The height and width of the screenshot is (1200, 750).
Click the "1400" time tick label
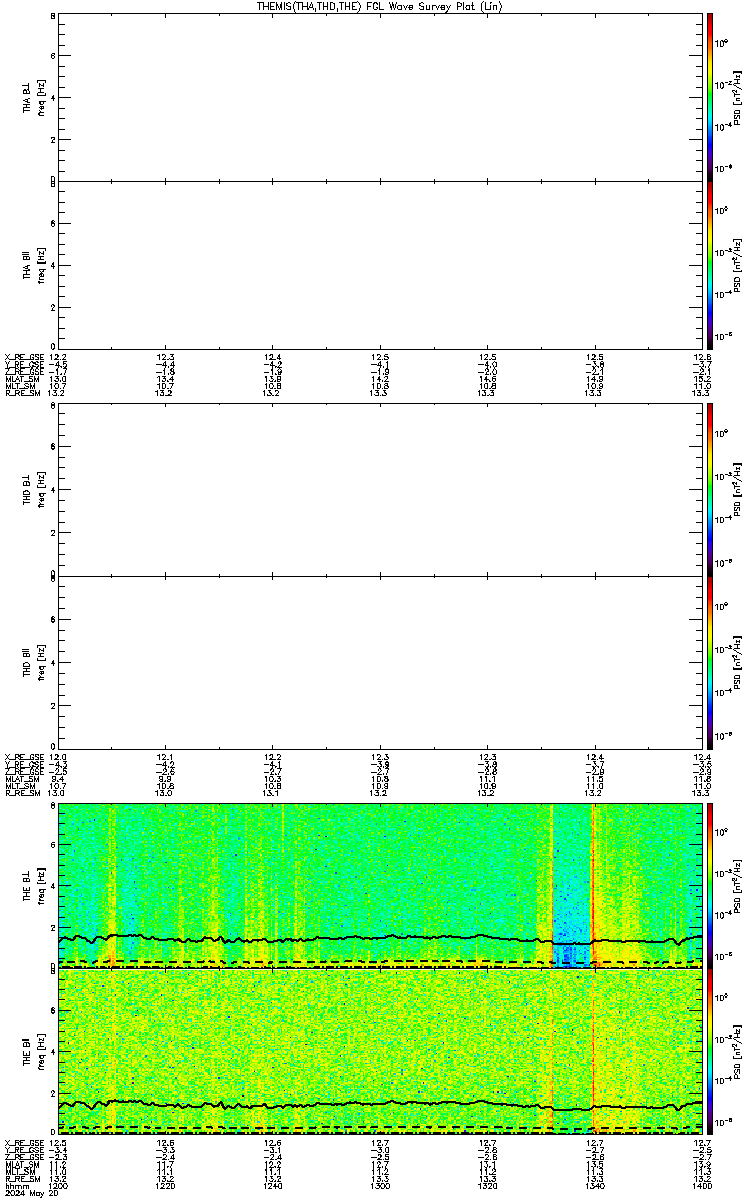click(x=701, y=1185)
